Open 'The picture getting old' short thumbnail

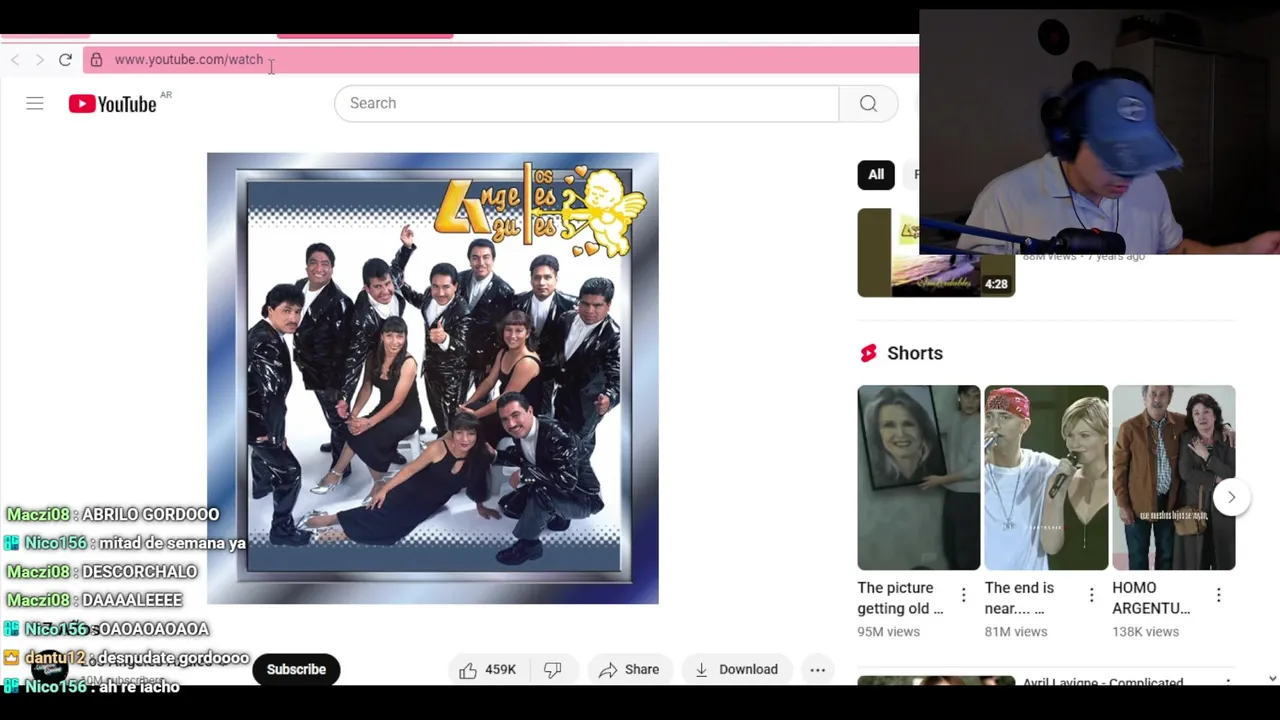(919, 478)
